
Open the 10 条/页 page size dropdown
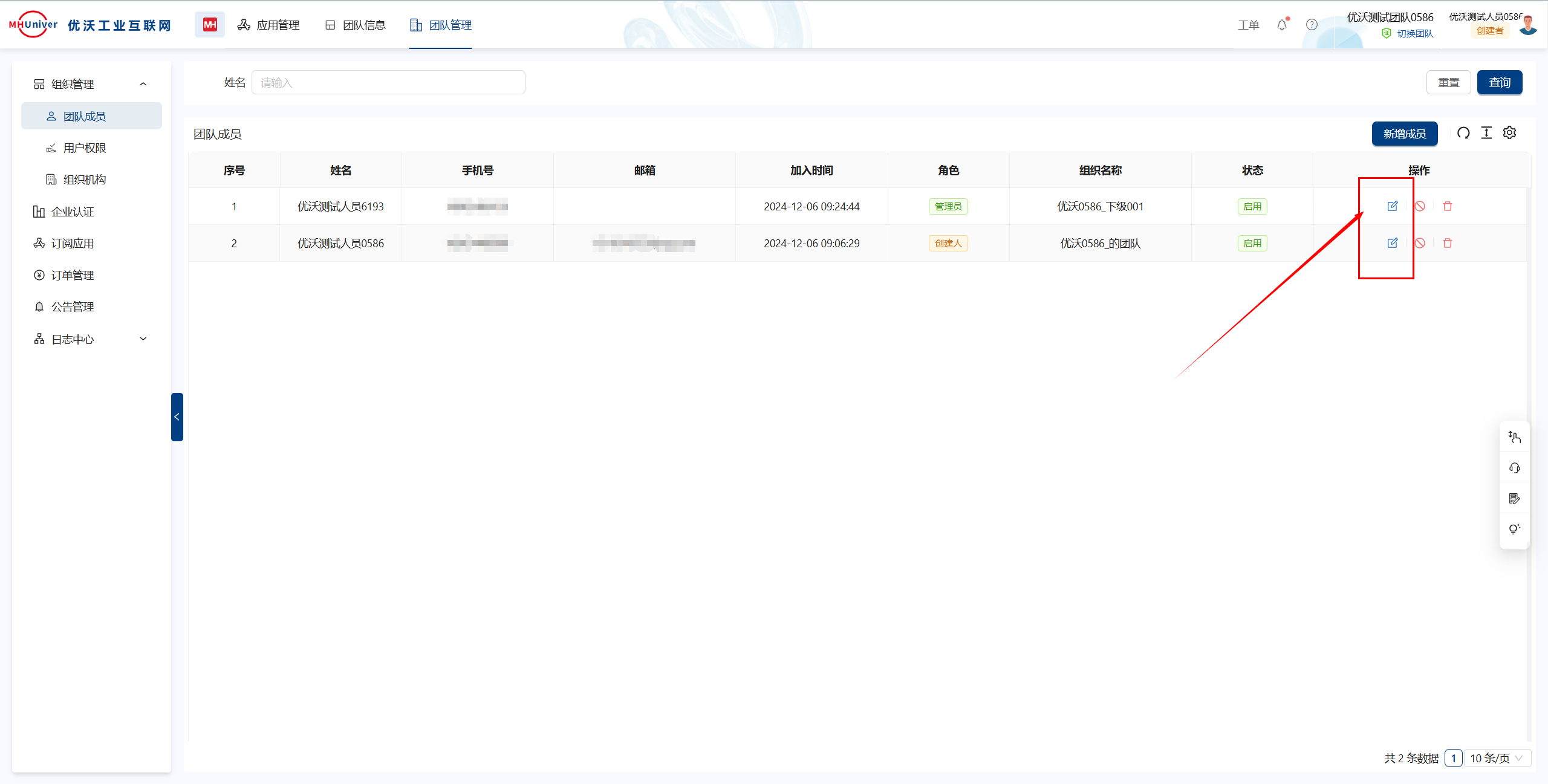(x=1497, y=758)
